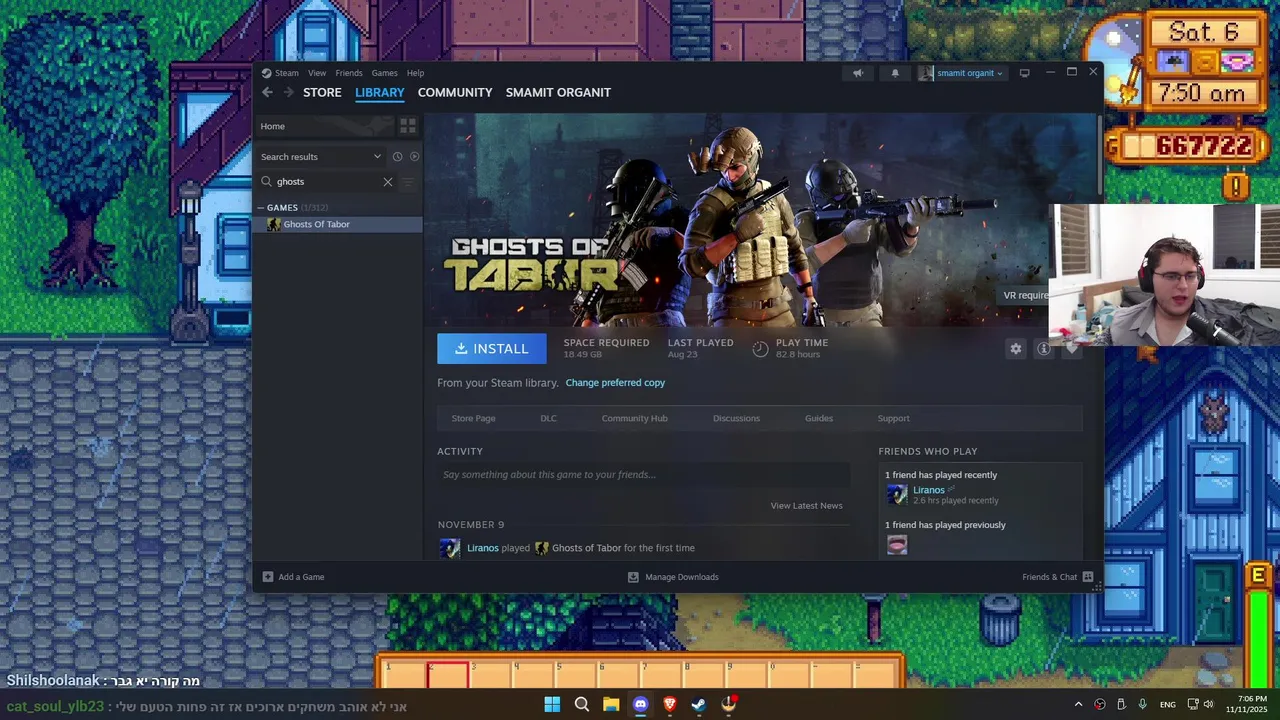The image size is (1280, 720).
Task: Click the library page vertical scrollbar
Action: pos(1100,155)
